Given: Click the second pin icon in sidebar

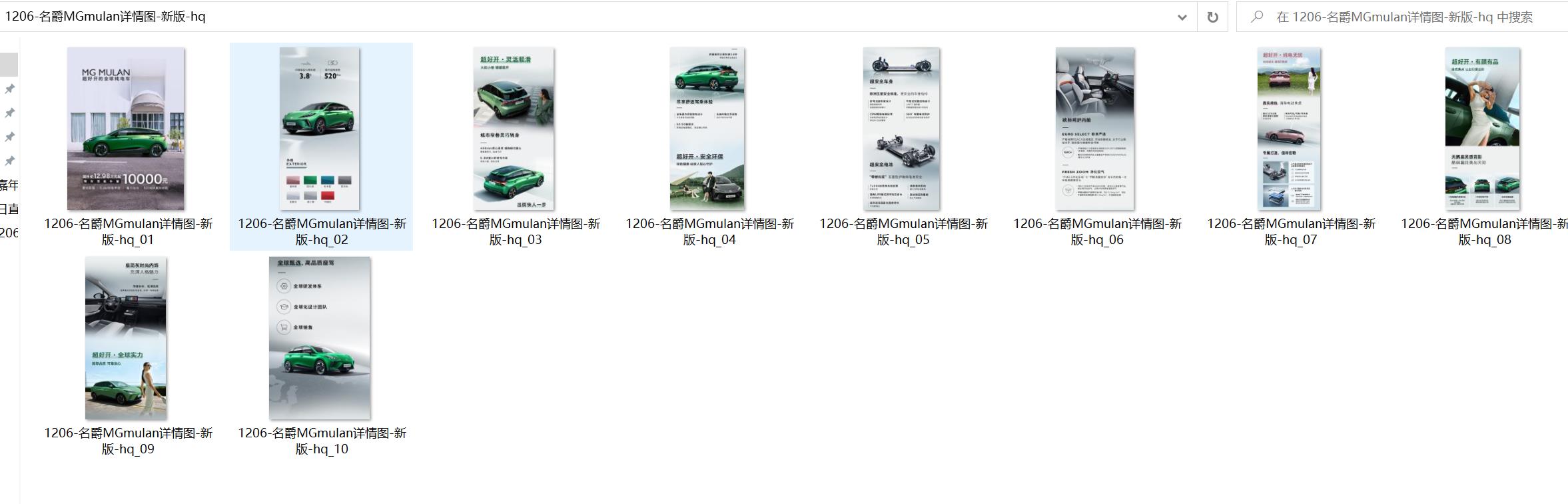Looking at the screenshot, I should [10, 113].
